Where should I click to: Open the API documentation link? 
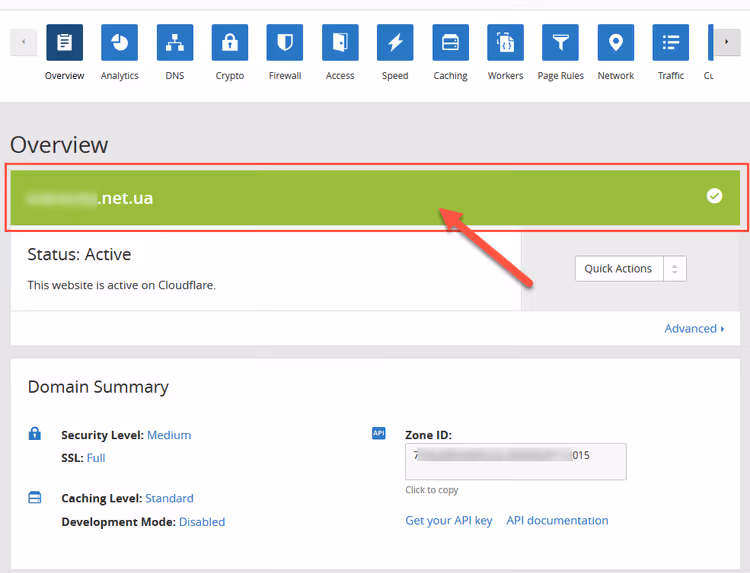(557, 520)
